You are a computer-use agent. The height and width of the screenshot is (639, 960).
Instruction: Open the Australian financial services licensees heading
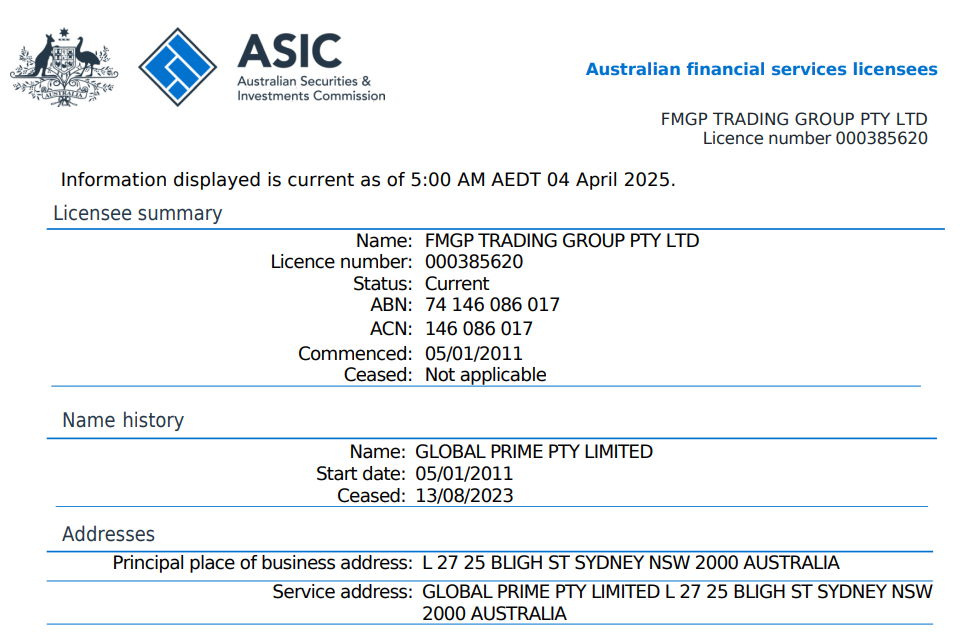761,69
